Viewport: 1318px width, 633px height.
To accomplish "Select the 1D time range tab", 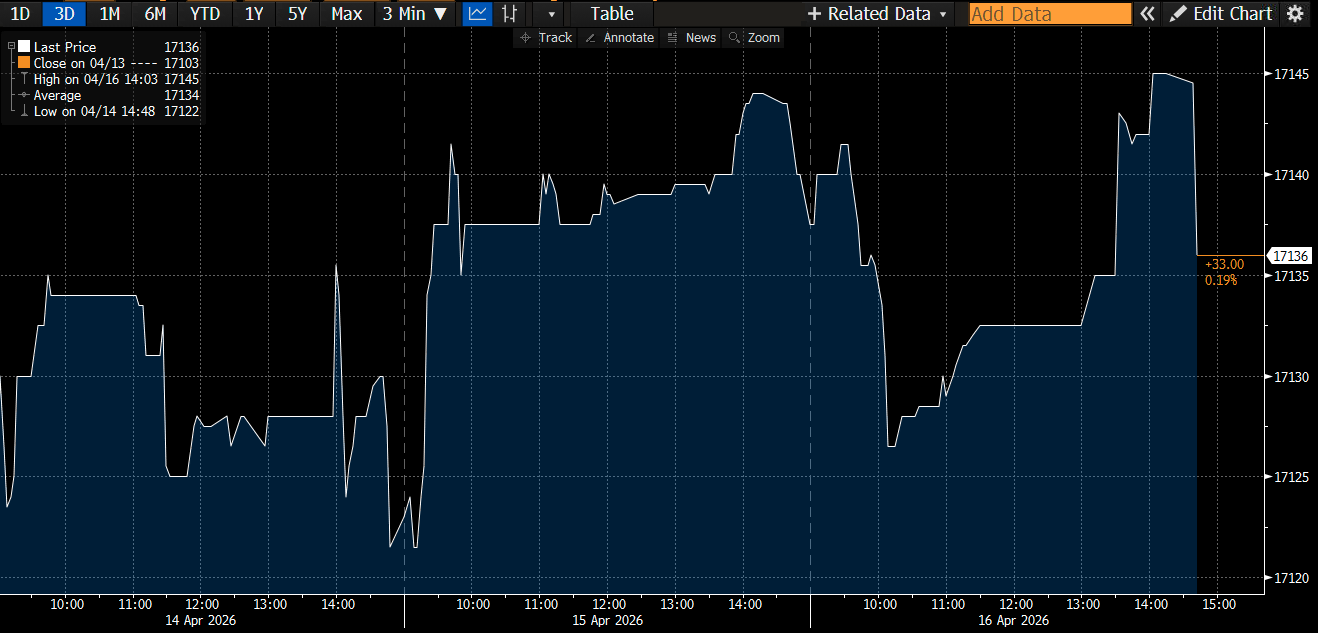I will pos(20,14).
